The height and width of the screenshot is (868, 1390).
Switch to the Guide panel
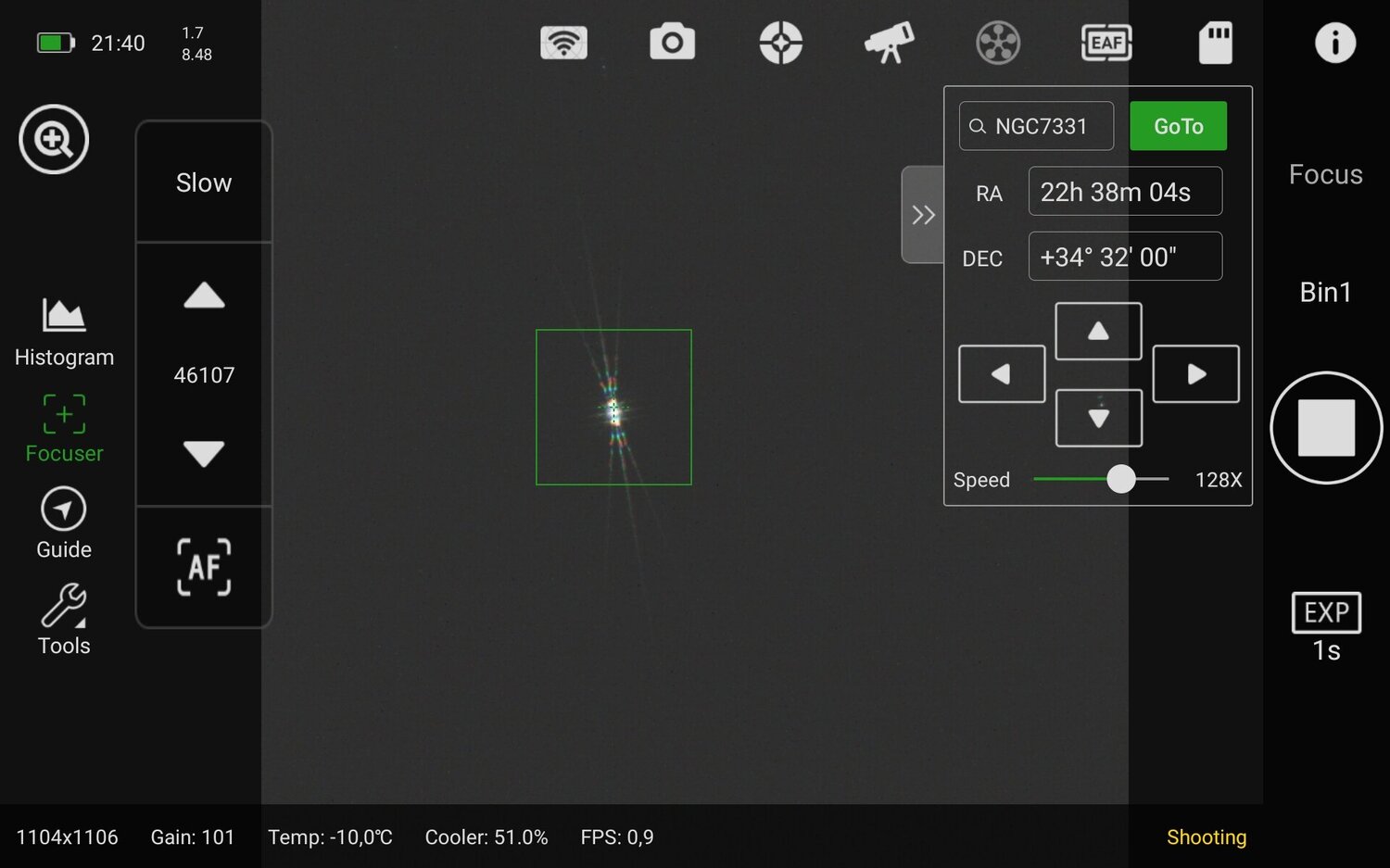point(63,523)
